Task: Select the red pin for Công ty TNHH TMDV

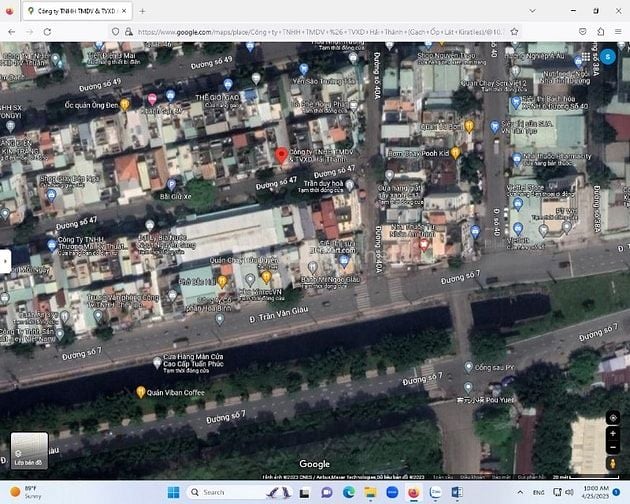Action: tap(281, 156)
